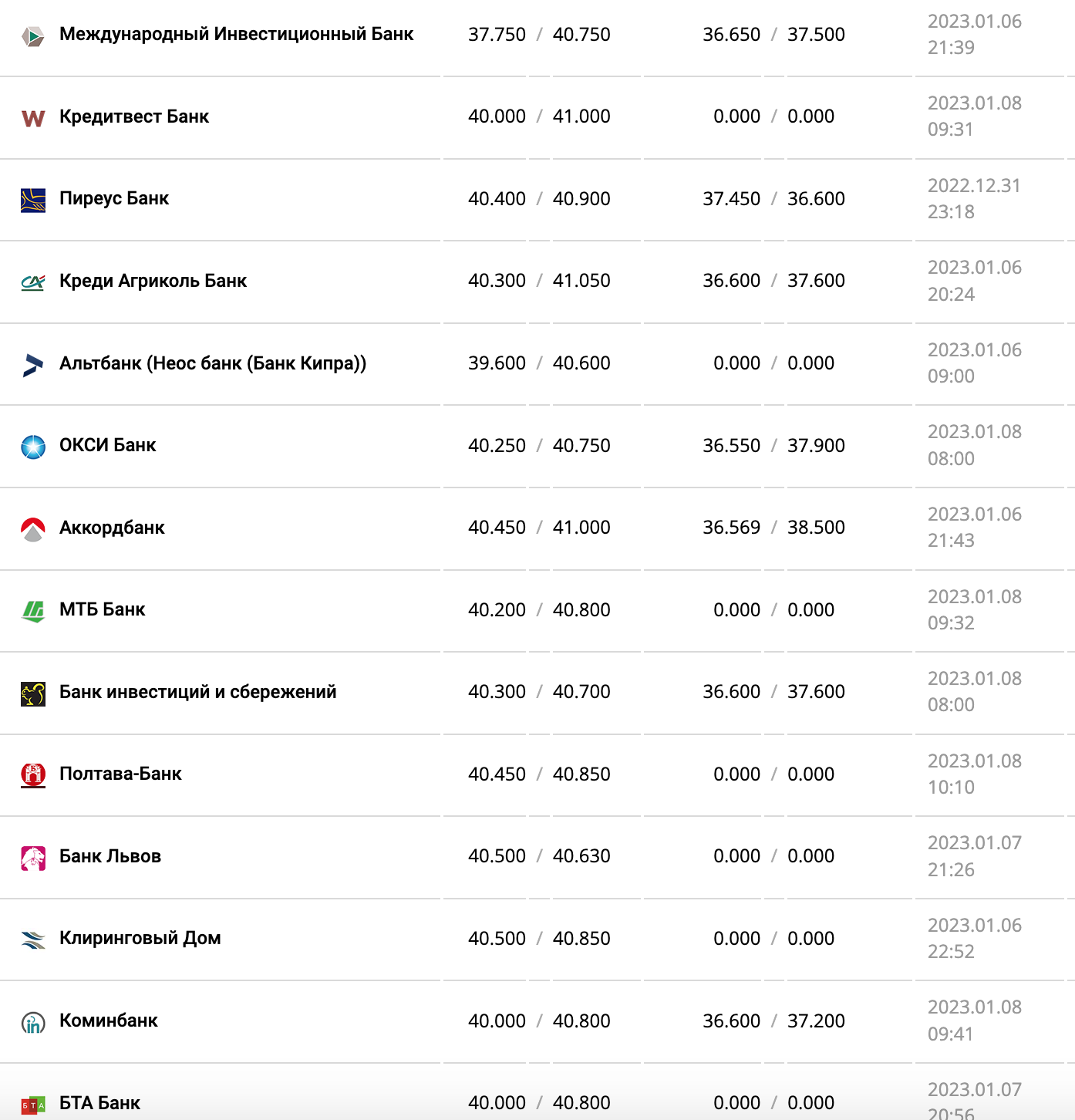
Task: Open the Пиреус Банк name link
Action: (x=114, y=199)
